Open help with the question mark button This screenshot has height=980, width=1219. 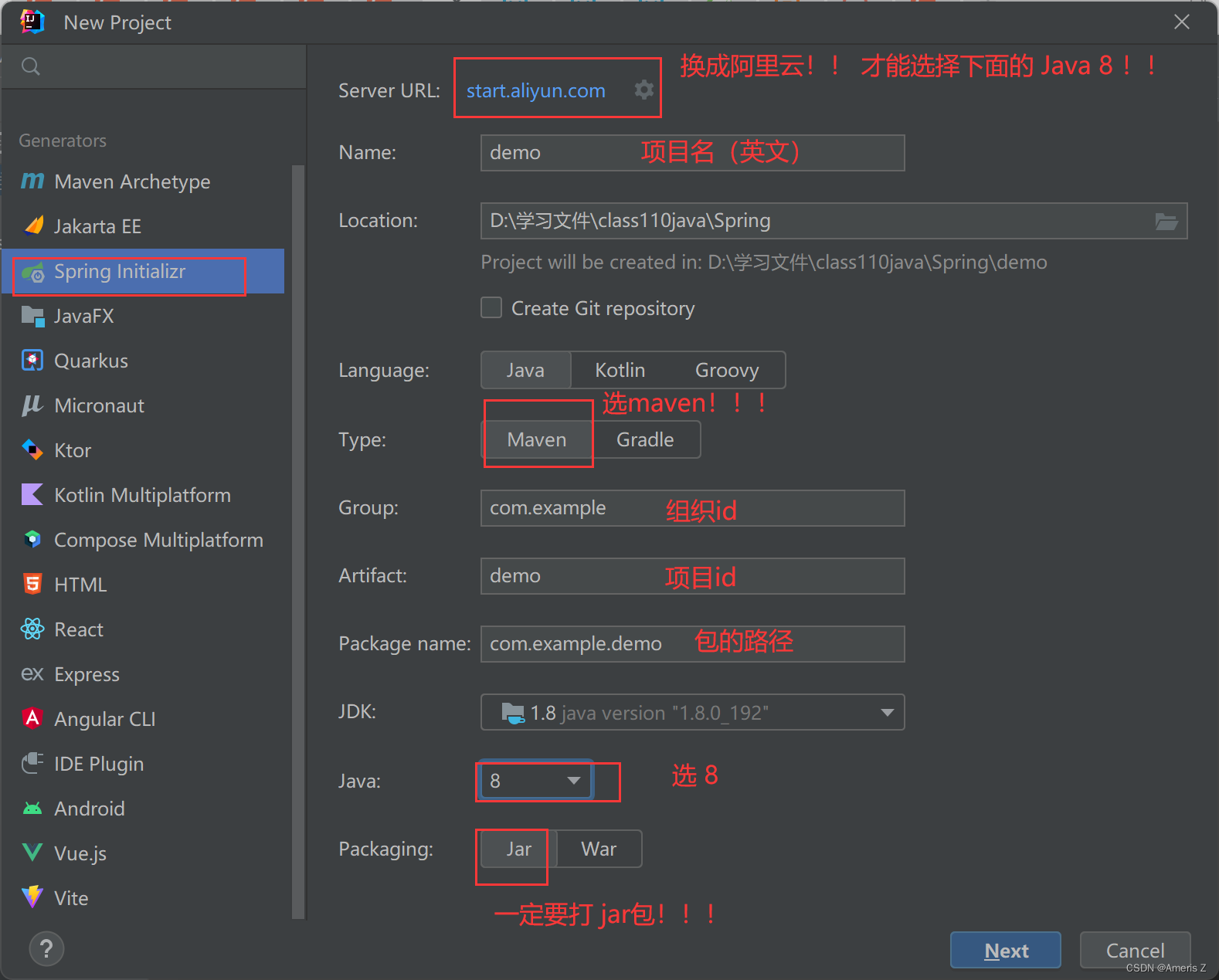pos(46,948)
